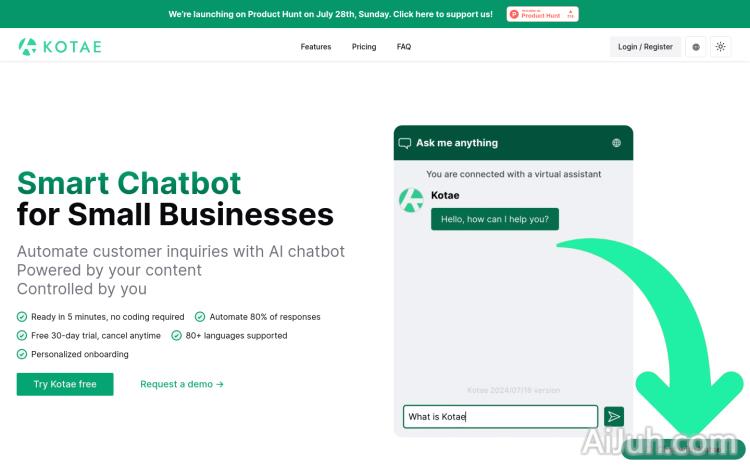Click the Kotae logo in the header
This screenshot has width=750, height=468.
point(59,47)
